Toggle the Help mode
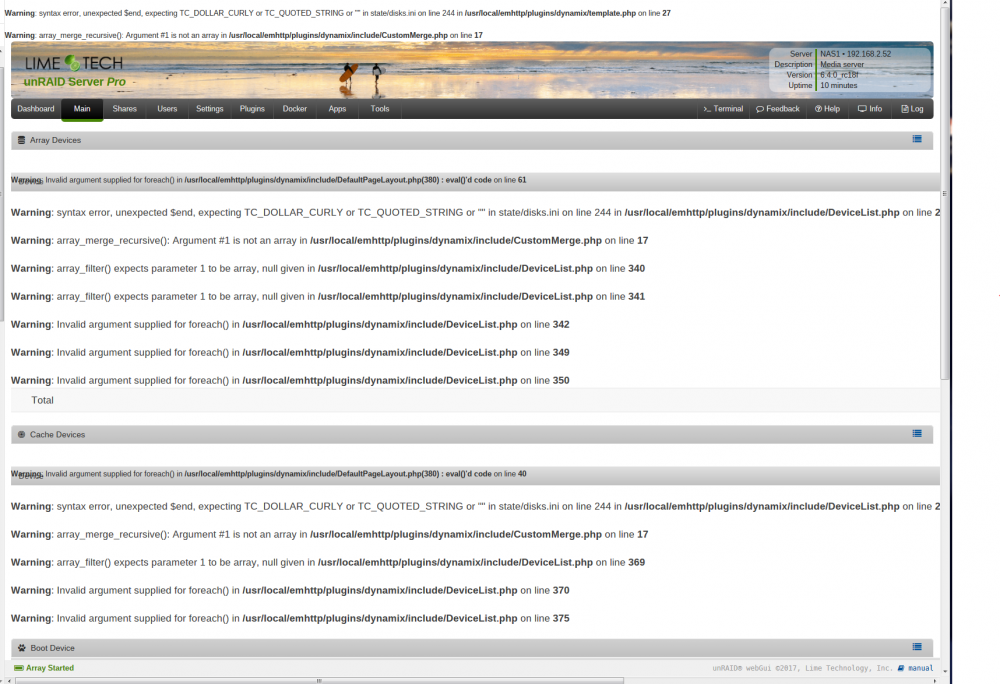 coord(827,109)
